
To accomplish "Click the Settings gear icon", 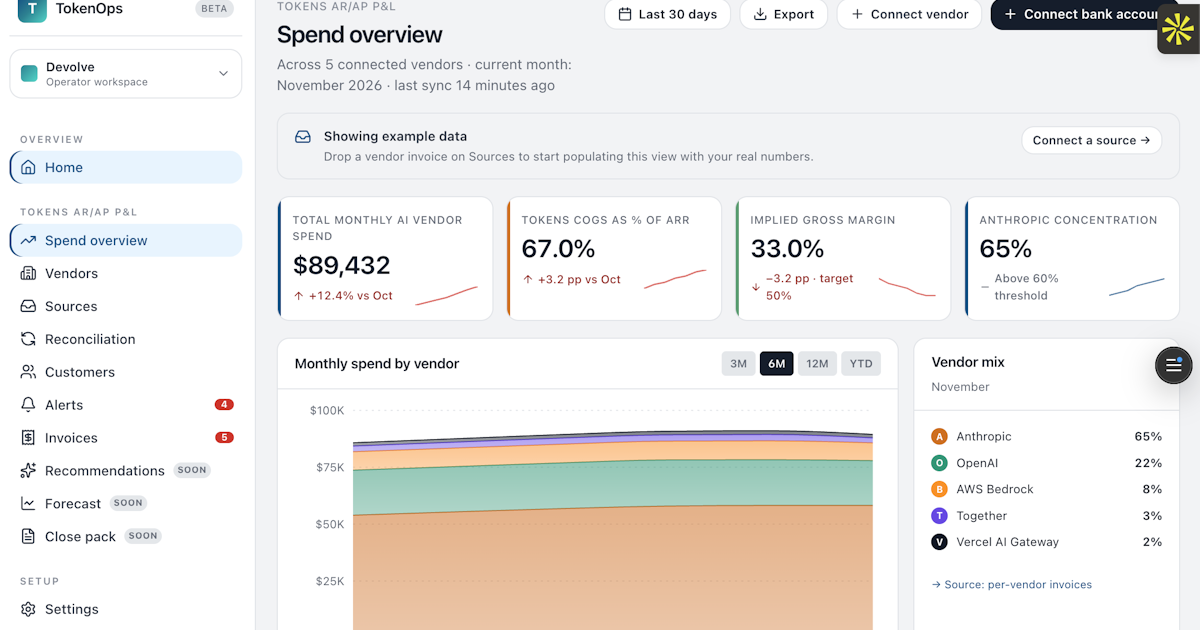I will pyautogui.click(x=28, y=609).
